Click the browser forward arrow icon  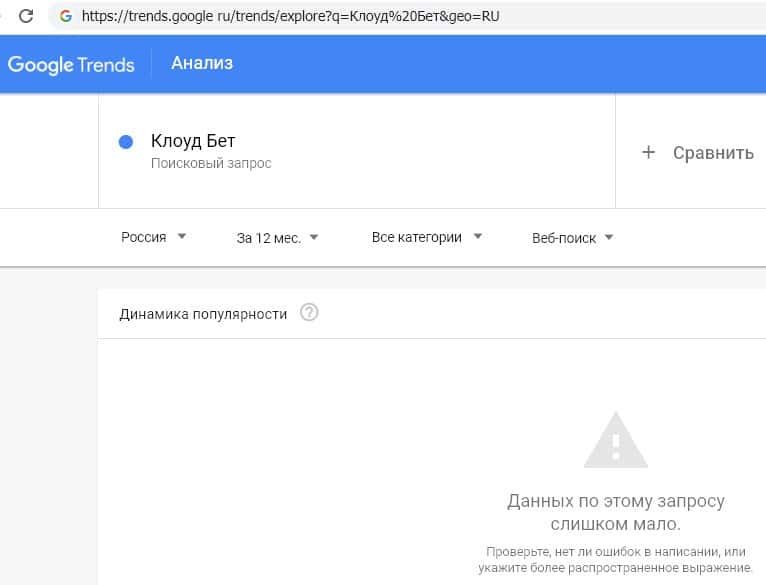(3, 16)
